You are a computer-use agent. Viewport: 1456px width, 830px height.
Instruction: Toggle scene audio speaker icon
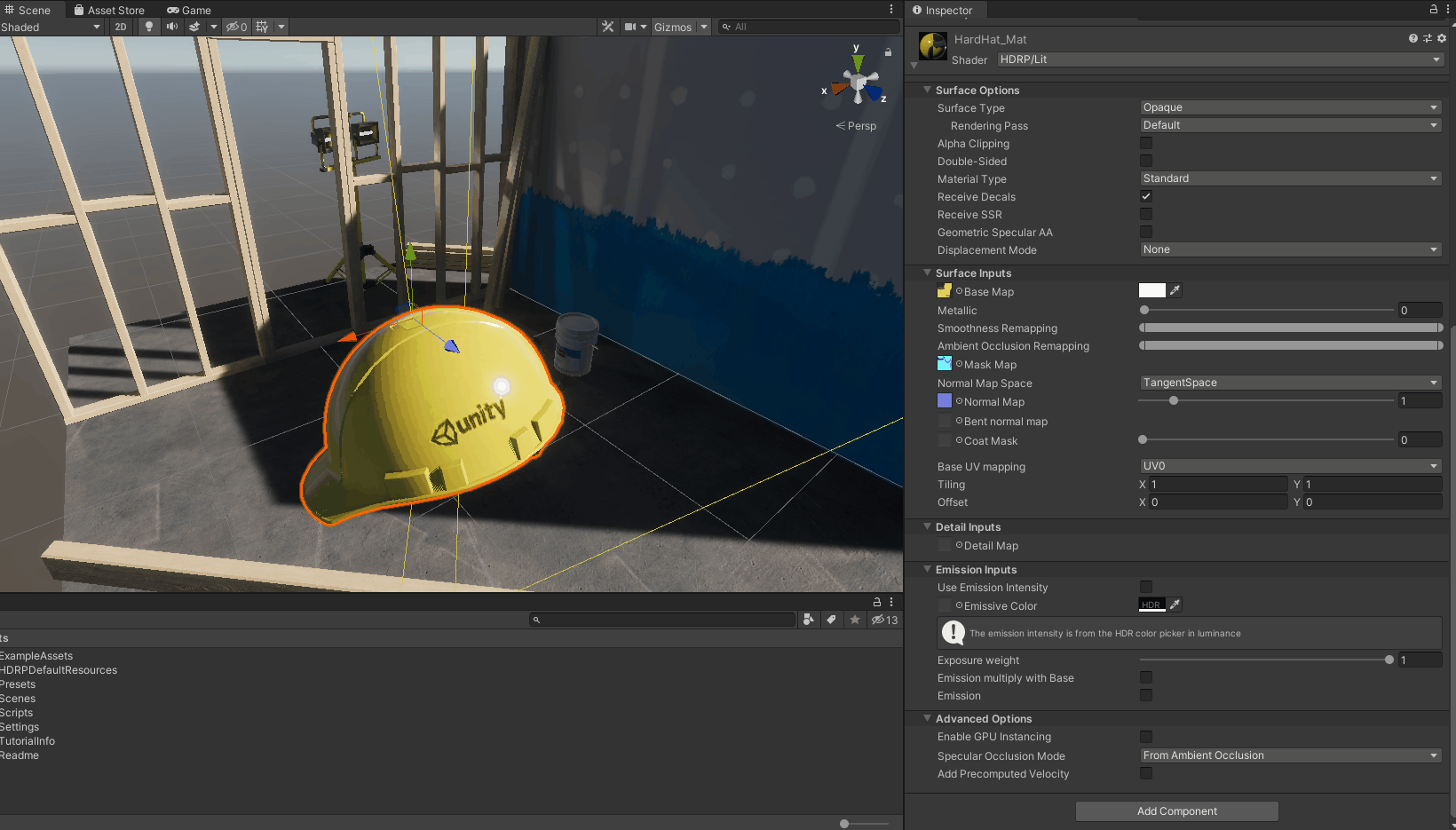(x=171, y=27)
